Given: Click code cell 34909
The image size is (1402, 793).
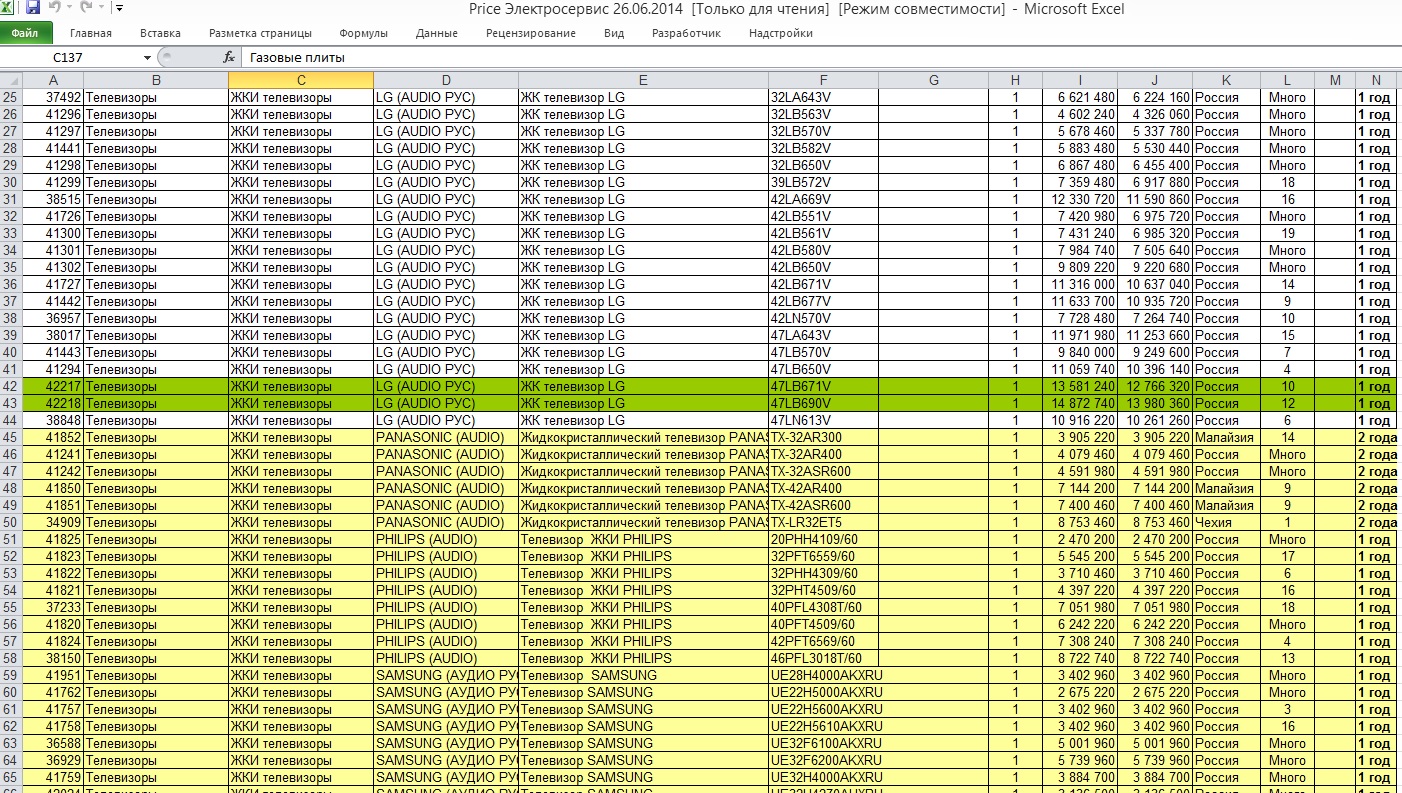Looking at the screenshot, I should pos(52,522).
